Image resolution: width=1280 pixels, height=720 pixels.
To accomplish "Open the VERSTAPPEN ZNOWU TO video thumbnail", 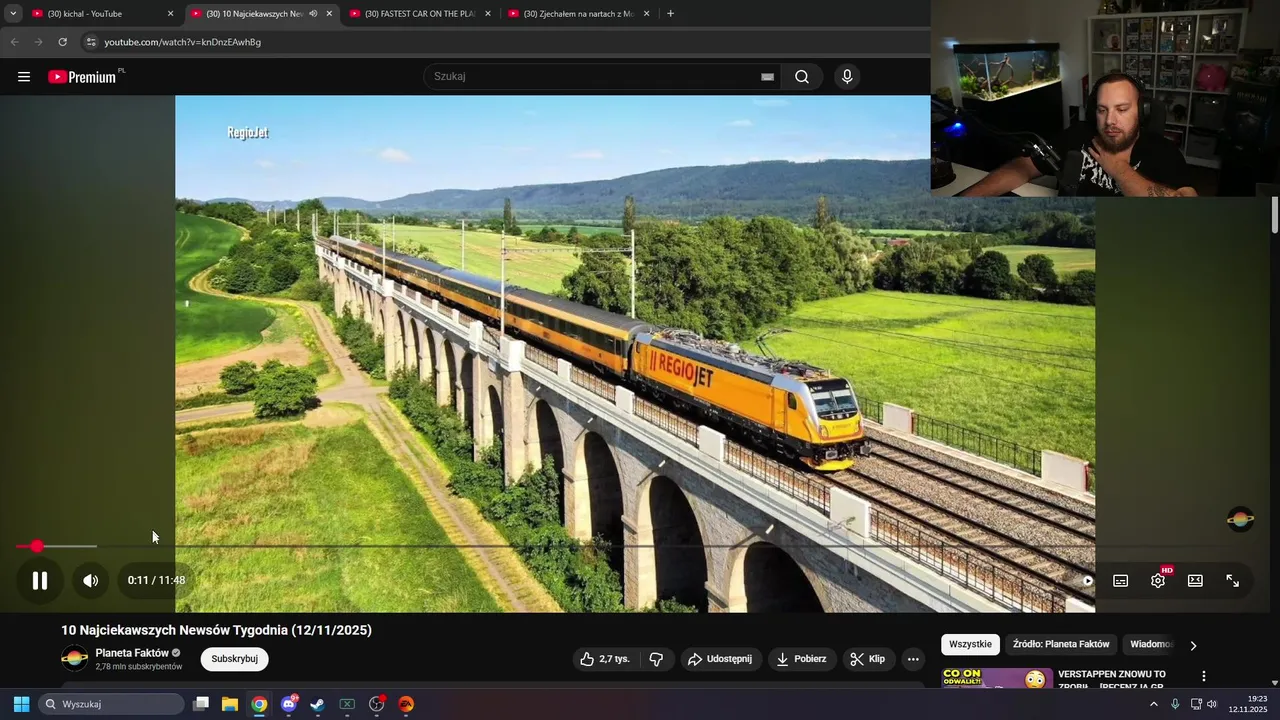I will pyautogui.click(x=997, y=679).
